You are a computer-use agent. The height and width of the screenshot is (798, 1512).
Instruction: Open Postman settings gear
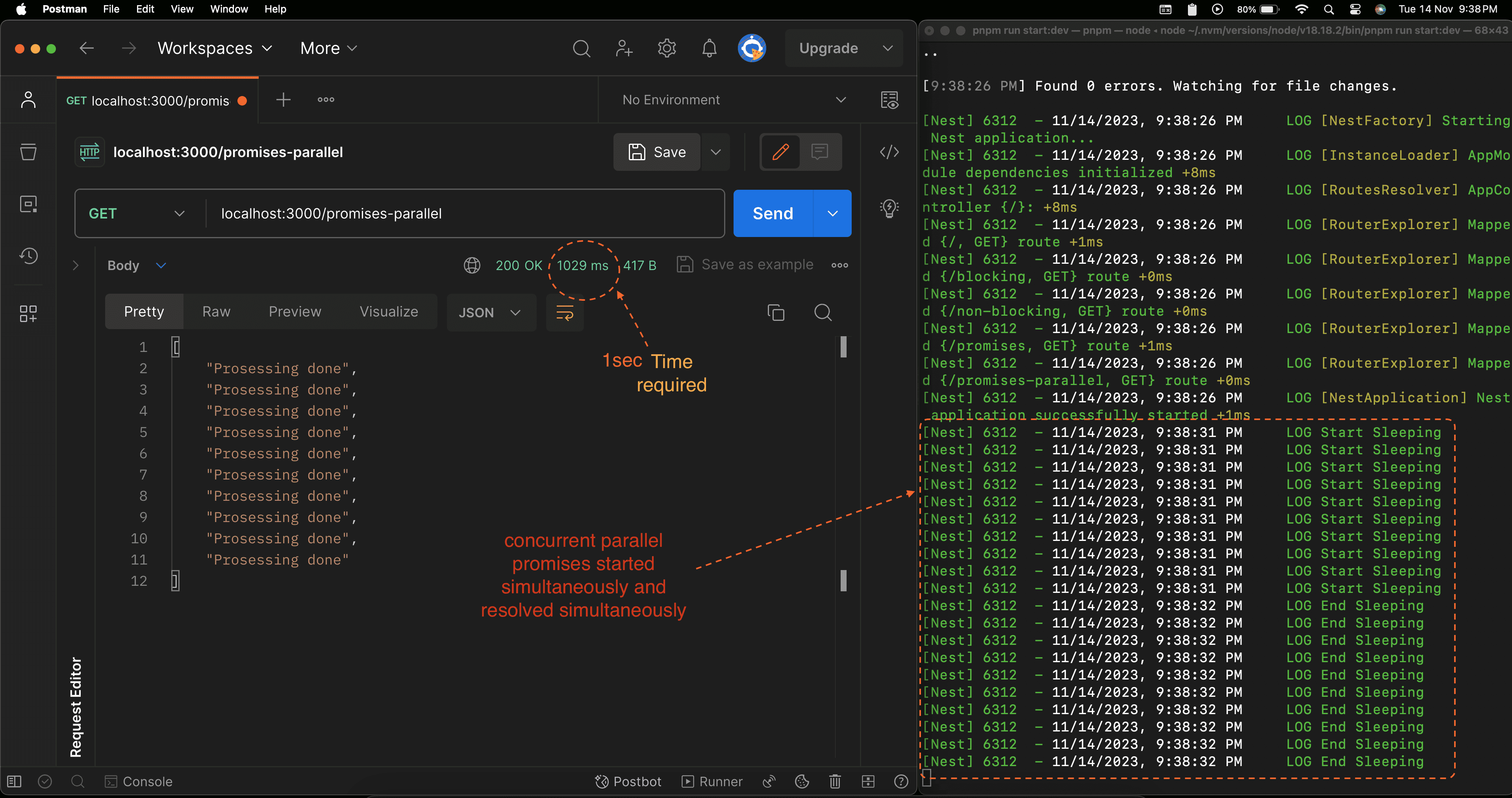(x=667, y=48)
